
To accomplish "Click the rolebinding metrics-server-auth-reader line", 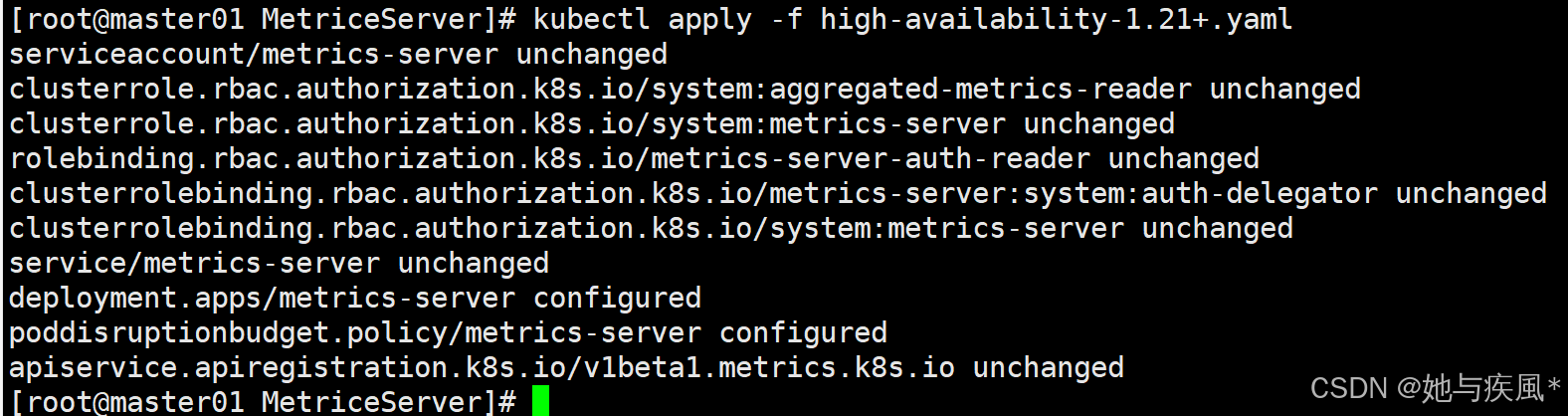I will 634,158.
